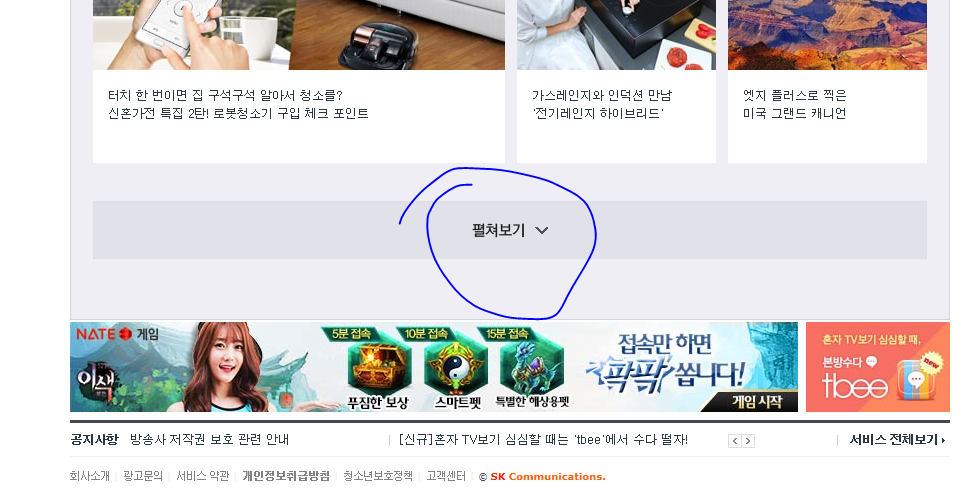Open 개인정보취급방침 footer link
The width and height of the screenshot is (980, 500).
point(286,476)
